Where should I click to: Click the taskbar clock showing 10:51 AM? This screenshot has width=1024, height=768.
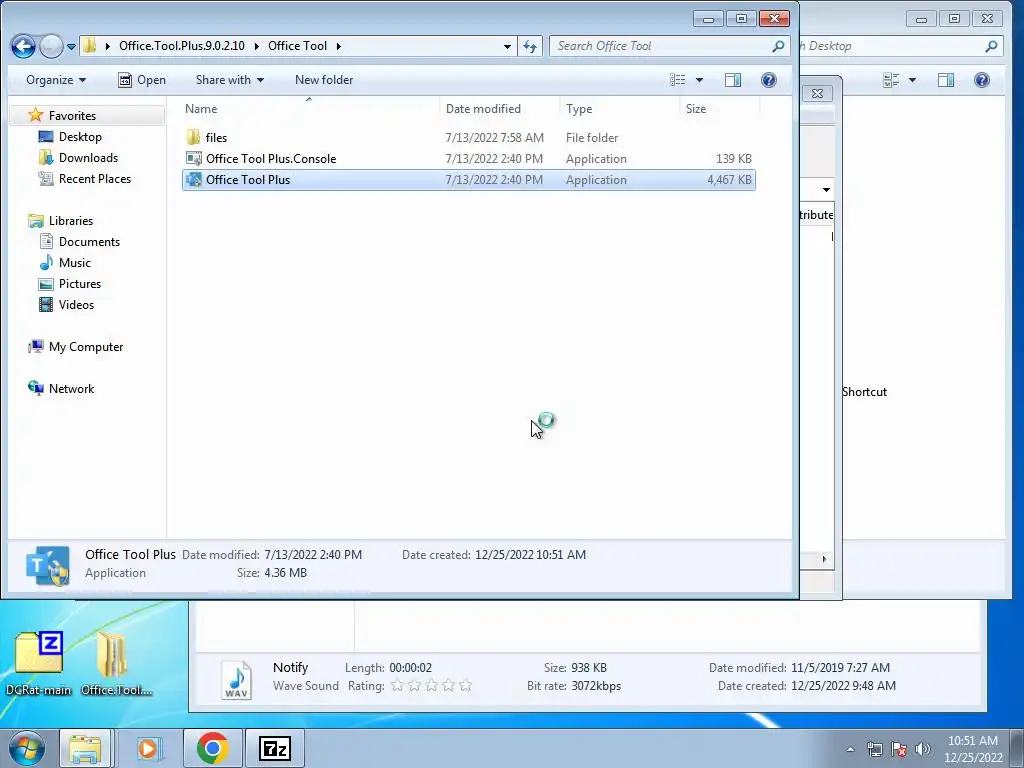pos(972,748)
